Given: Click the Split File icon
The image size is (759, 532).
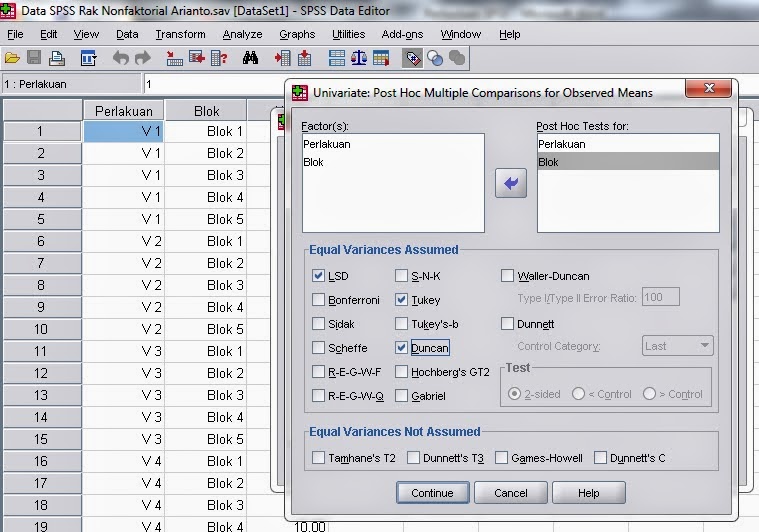Looking at the screenshot, I should click(336, 59).
